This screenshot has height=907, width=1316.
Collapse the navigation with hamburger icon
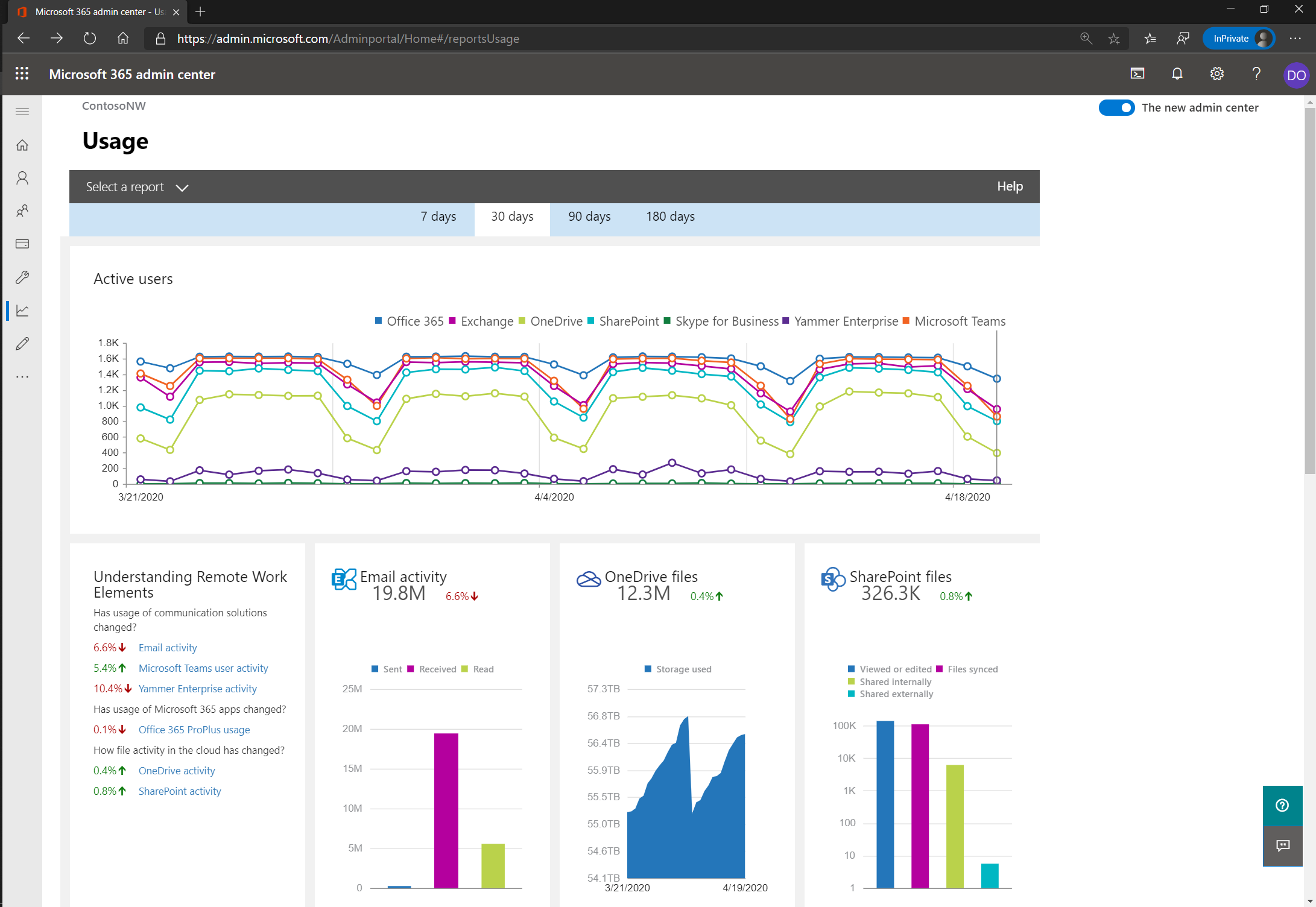(x=22, y=112)
